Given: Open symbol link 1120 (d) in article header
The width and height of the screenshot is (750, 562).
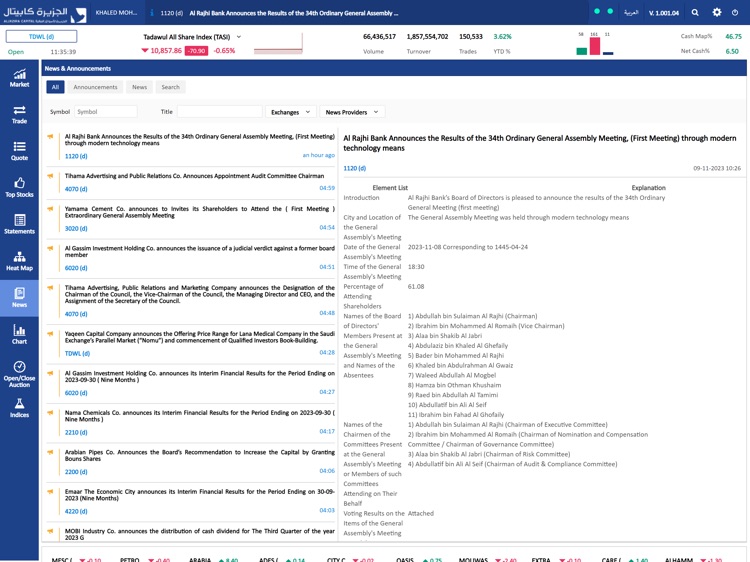Looking at the screenshot, I should [x=354, y=168].
